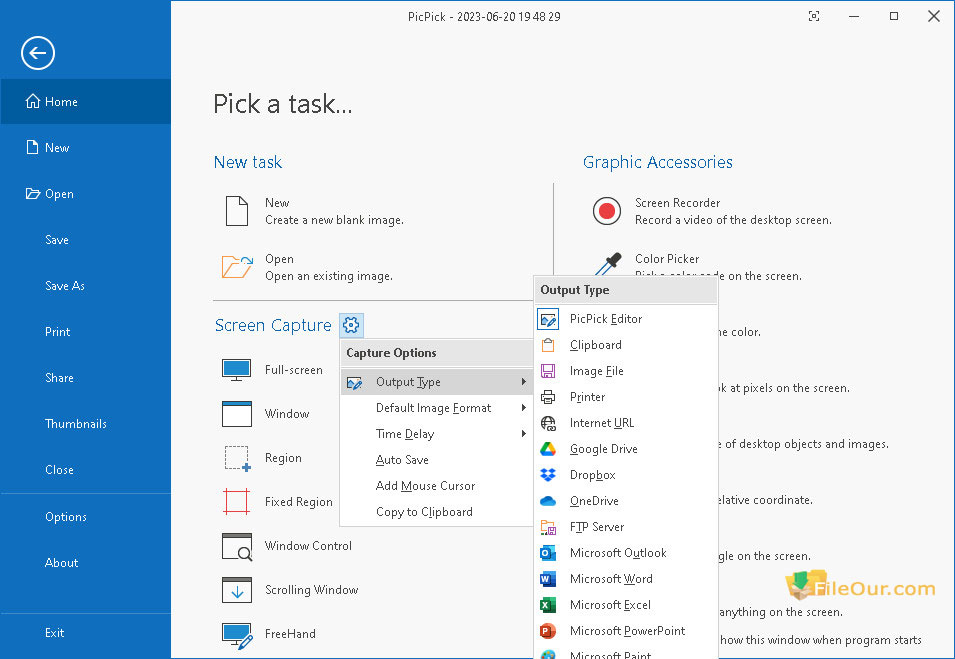
Task: Open Options in the sidebar
Action: (x=86, y=516)
